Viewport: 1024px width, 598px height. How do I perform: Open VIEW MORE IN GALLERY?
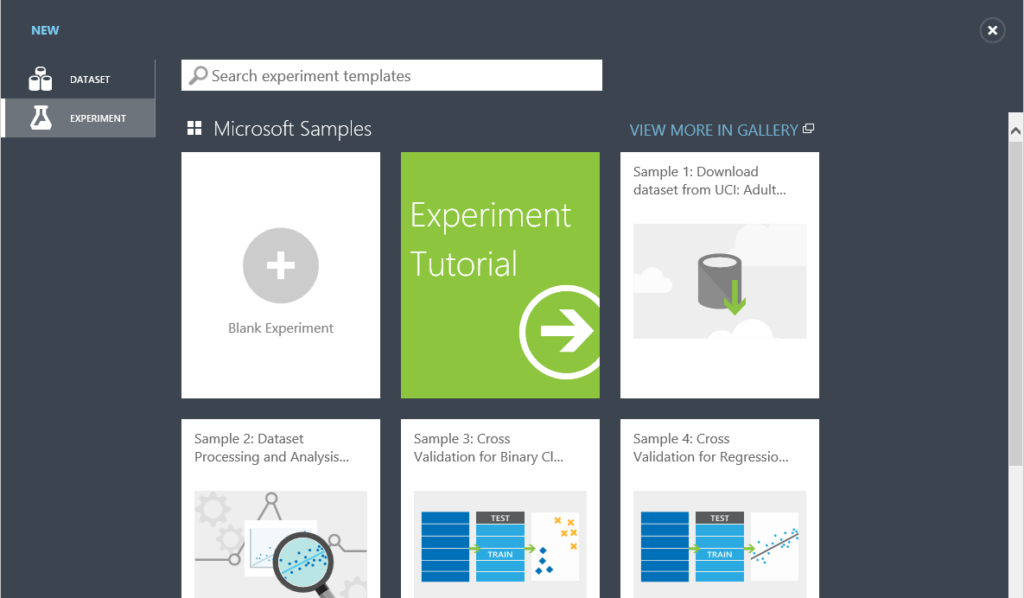[715, 129]
